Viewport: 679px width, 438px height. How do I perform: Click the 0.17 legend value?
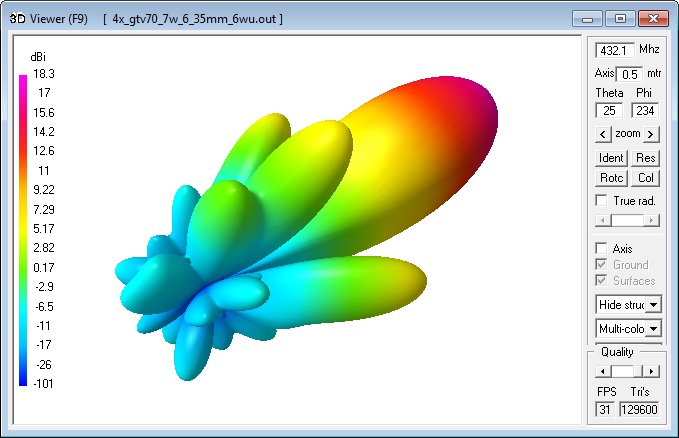point(44,267)
